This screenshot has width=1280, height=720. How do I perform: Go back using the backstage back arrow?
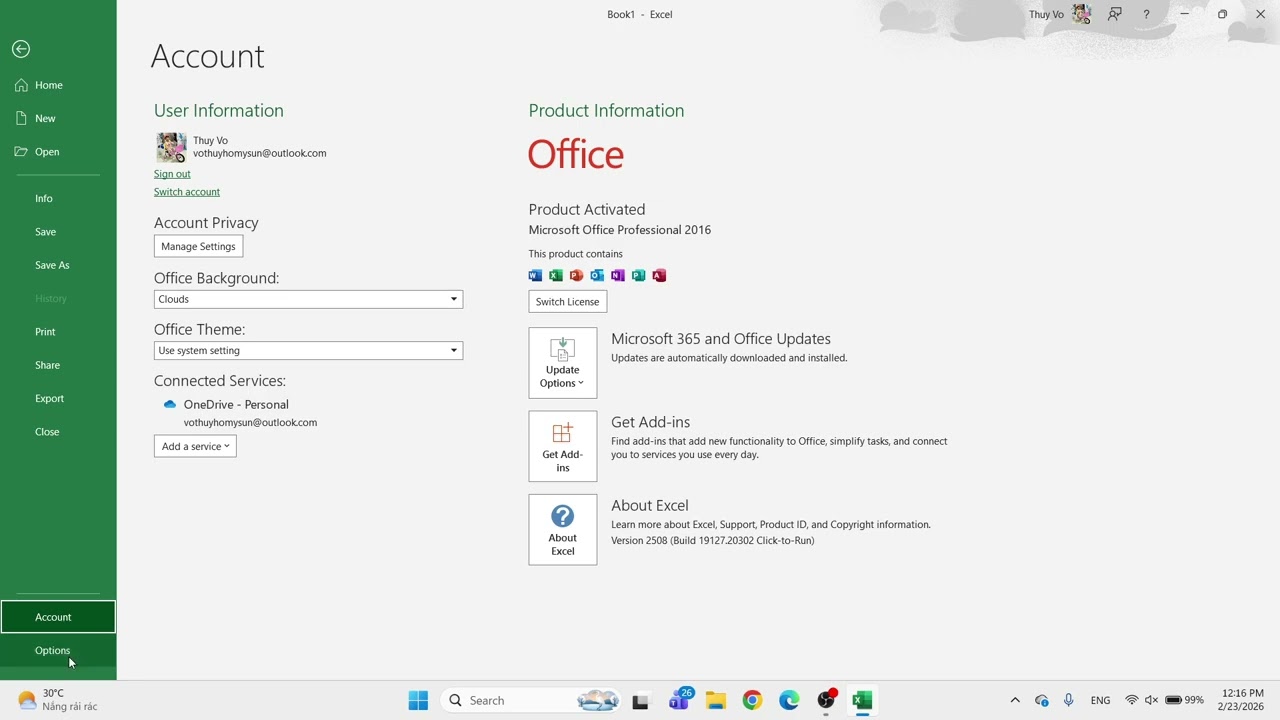click(x=21, y=49)
